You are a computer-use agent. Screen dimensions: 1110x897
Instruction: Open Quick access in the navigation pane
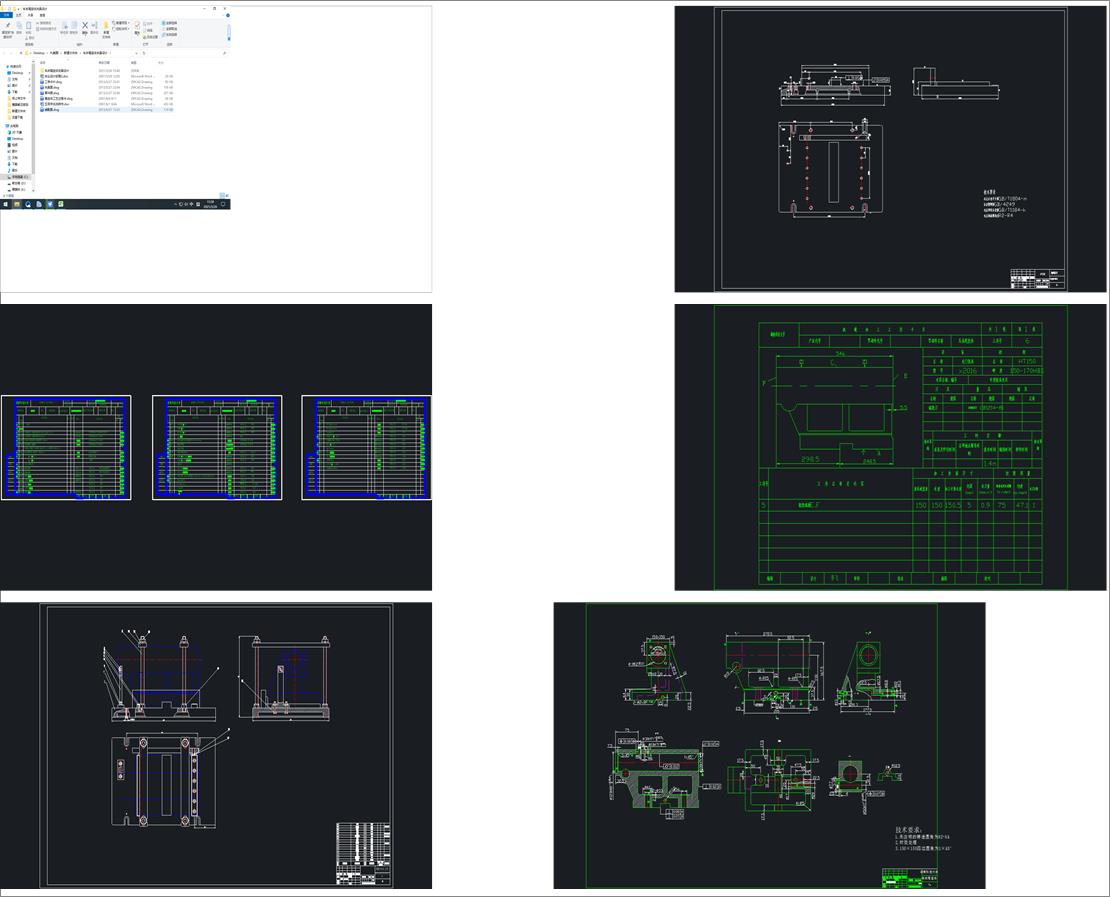16,67
